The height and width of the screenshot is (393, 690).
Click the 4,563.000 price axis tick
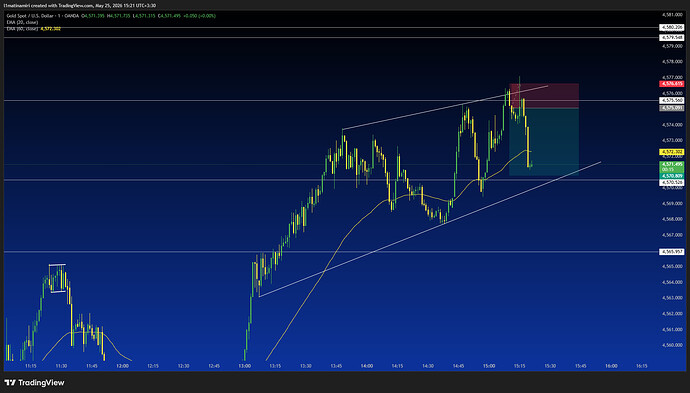coord(672,298)
